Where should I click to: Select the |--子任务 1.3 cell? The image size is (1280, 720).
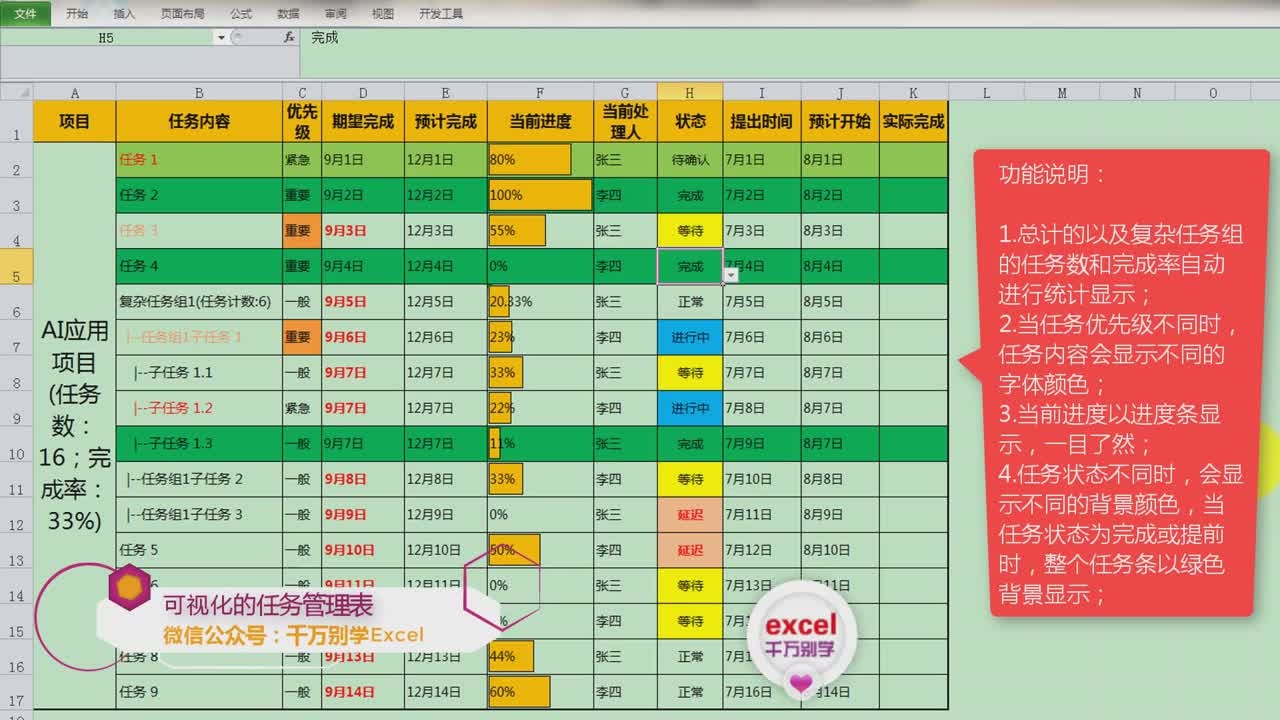199,444
